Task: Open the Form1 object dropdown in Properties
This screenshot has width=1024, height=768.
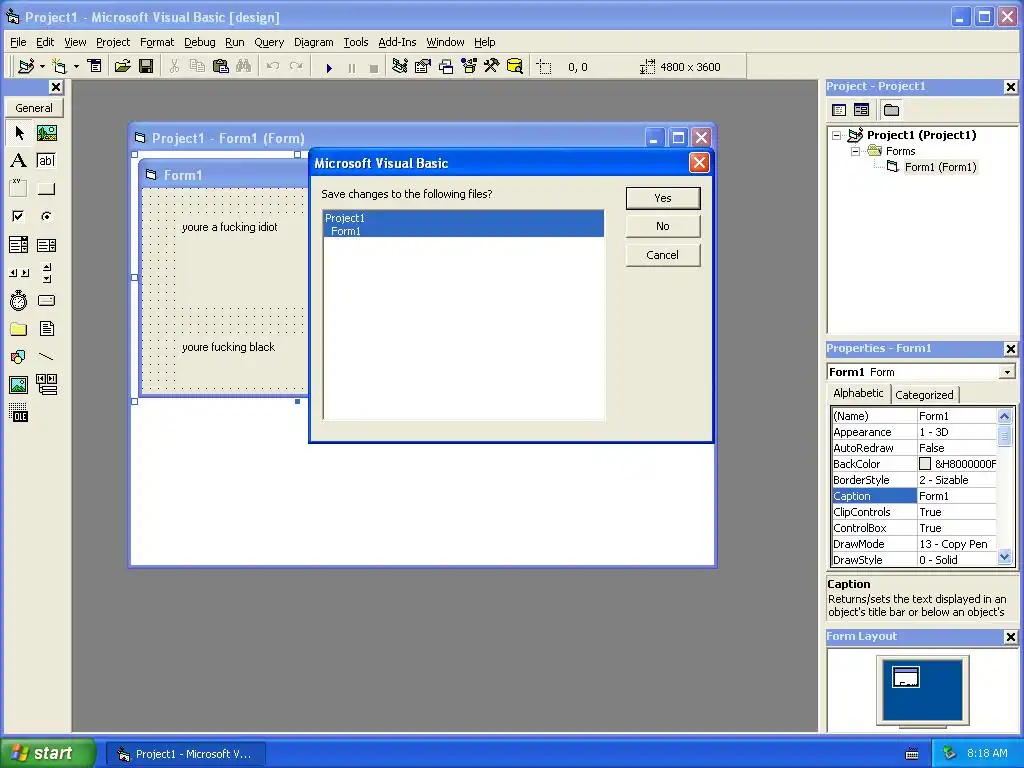Action: [1007, 372]
